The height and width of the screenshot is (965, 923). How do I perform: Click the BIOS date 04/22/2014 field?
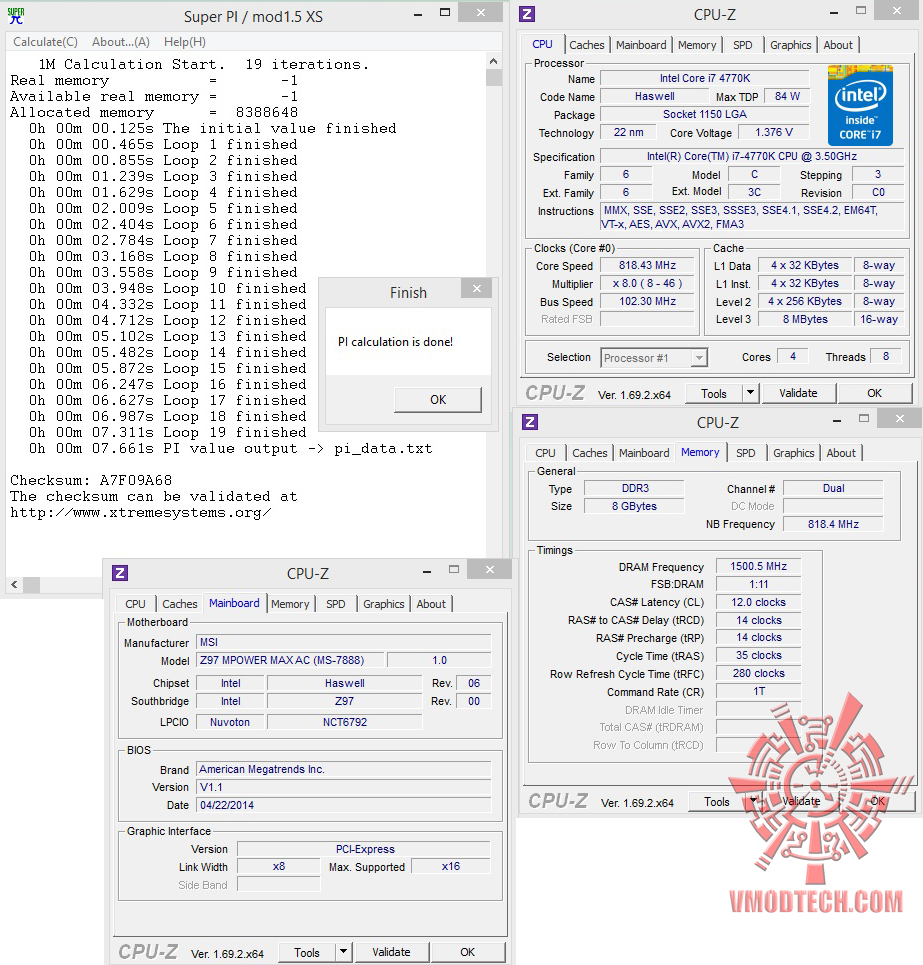[x=344, y=805]
